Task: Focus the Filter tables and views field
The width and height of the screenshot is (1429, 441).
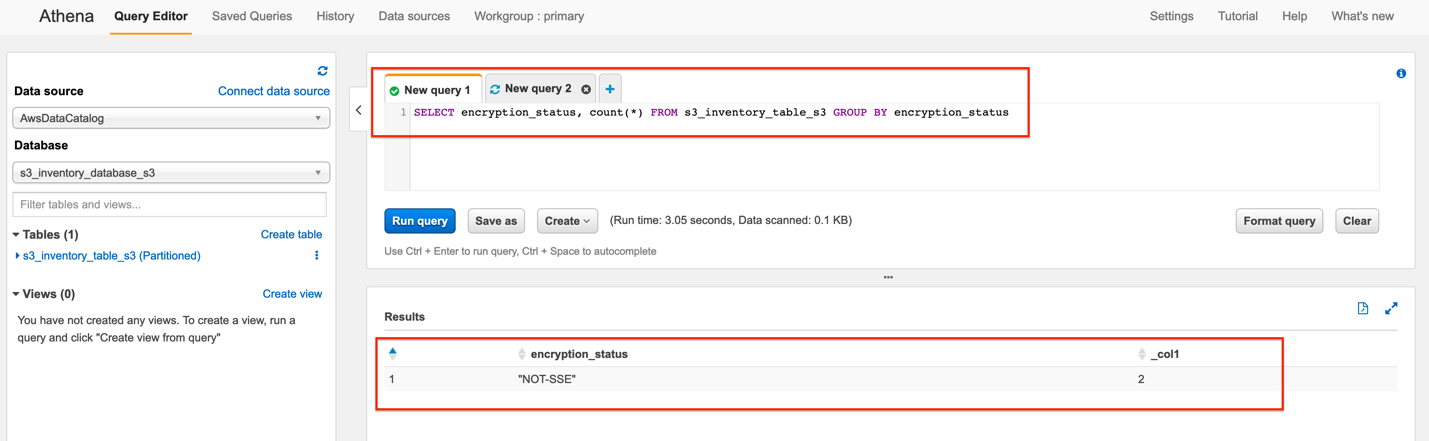Action: pyautogui.click(x=170, y=204)
